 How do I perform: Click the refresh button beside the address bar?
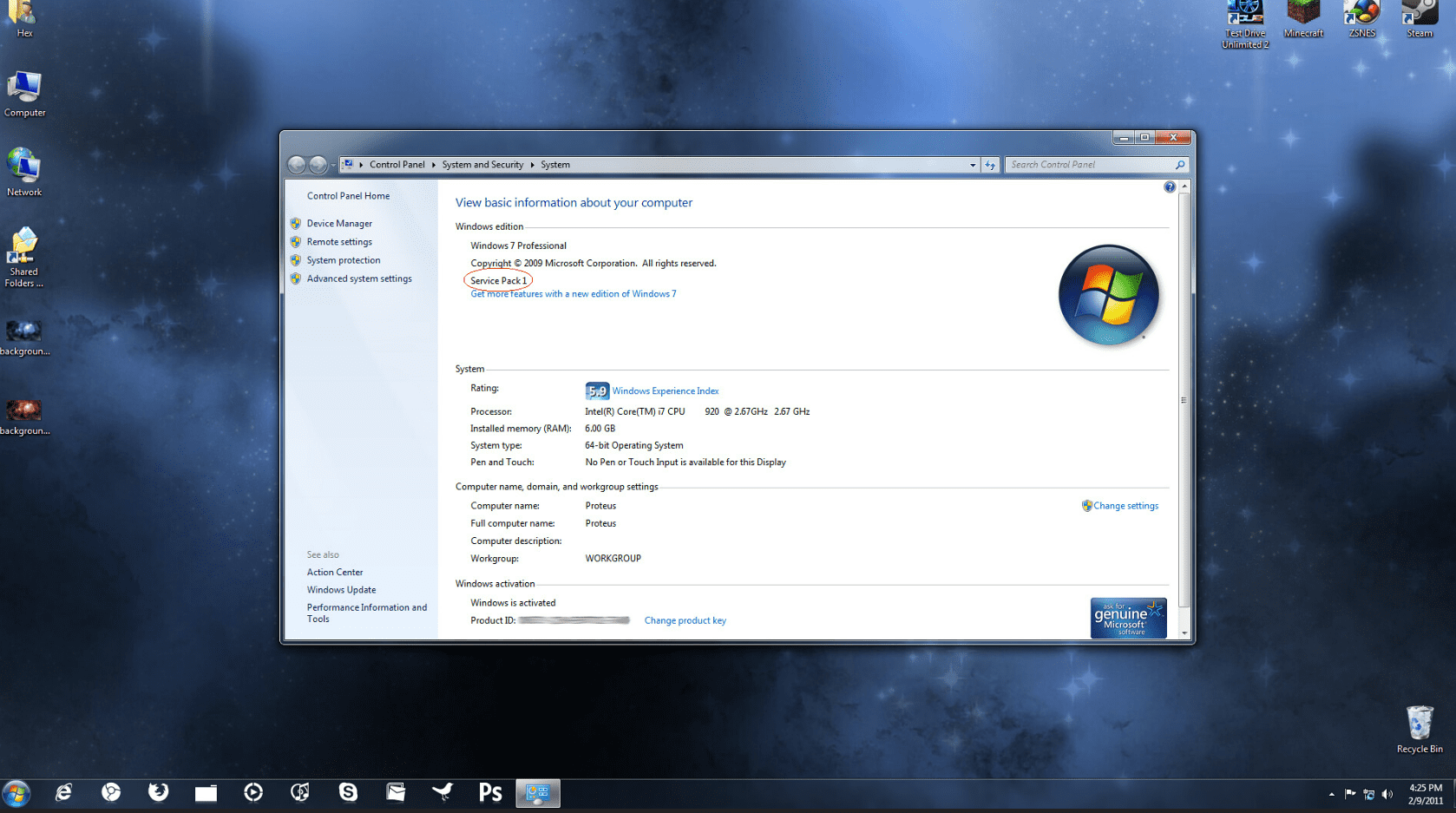[x=990, y=165]
